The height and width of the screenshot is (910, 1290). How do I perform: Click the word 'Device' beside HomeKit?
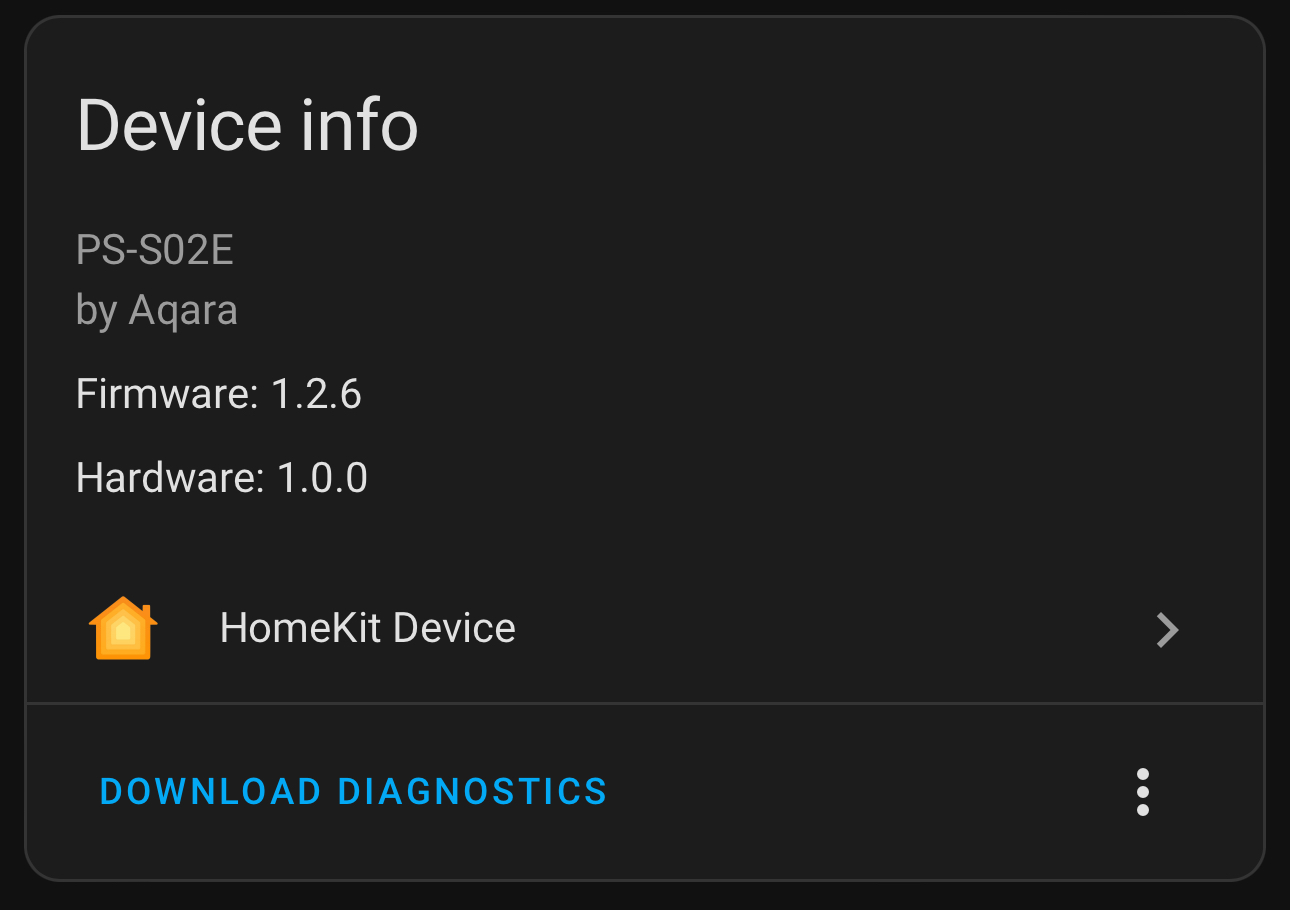point(455,628)
